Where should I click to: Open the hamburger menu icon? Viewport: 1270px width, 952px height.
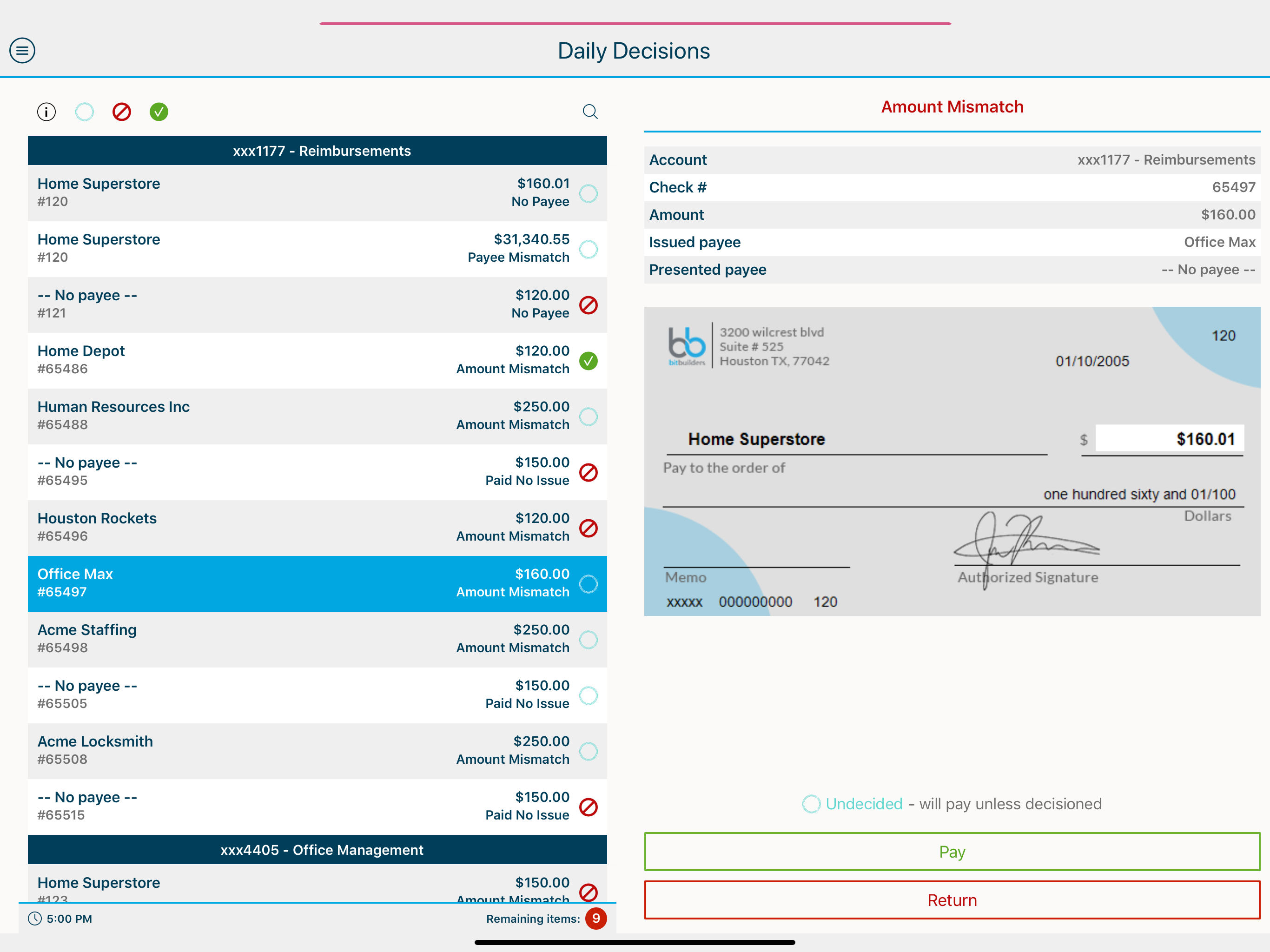click(x=22, y=51)
